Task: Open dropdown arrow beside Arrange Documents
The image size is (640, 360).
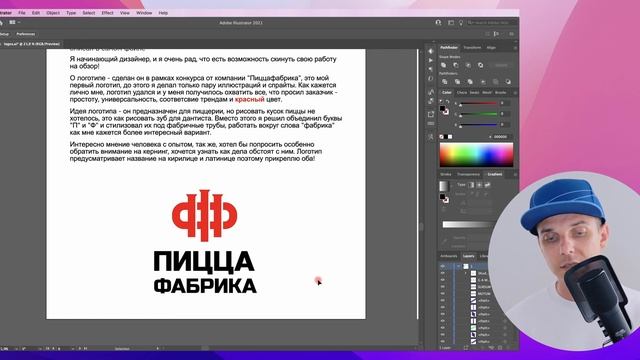Action: point(19,22)
